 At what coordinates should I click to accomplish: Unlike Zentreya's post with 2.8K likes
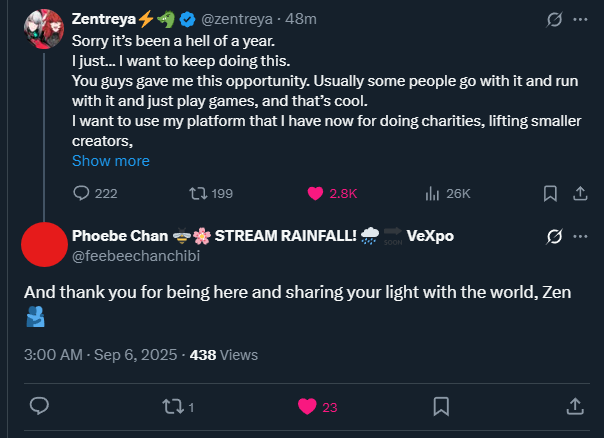tap(314, 193)
